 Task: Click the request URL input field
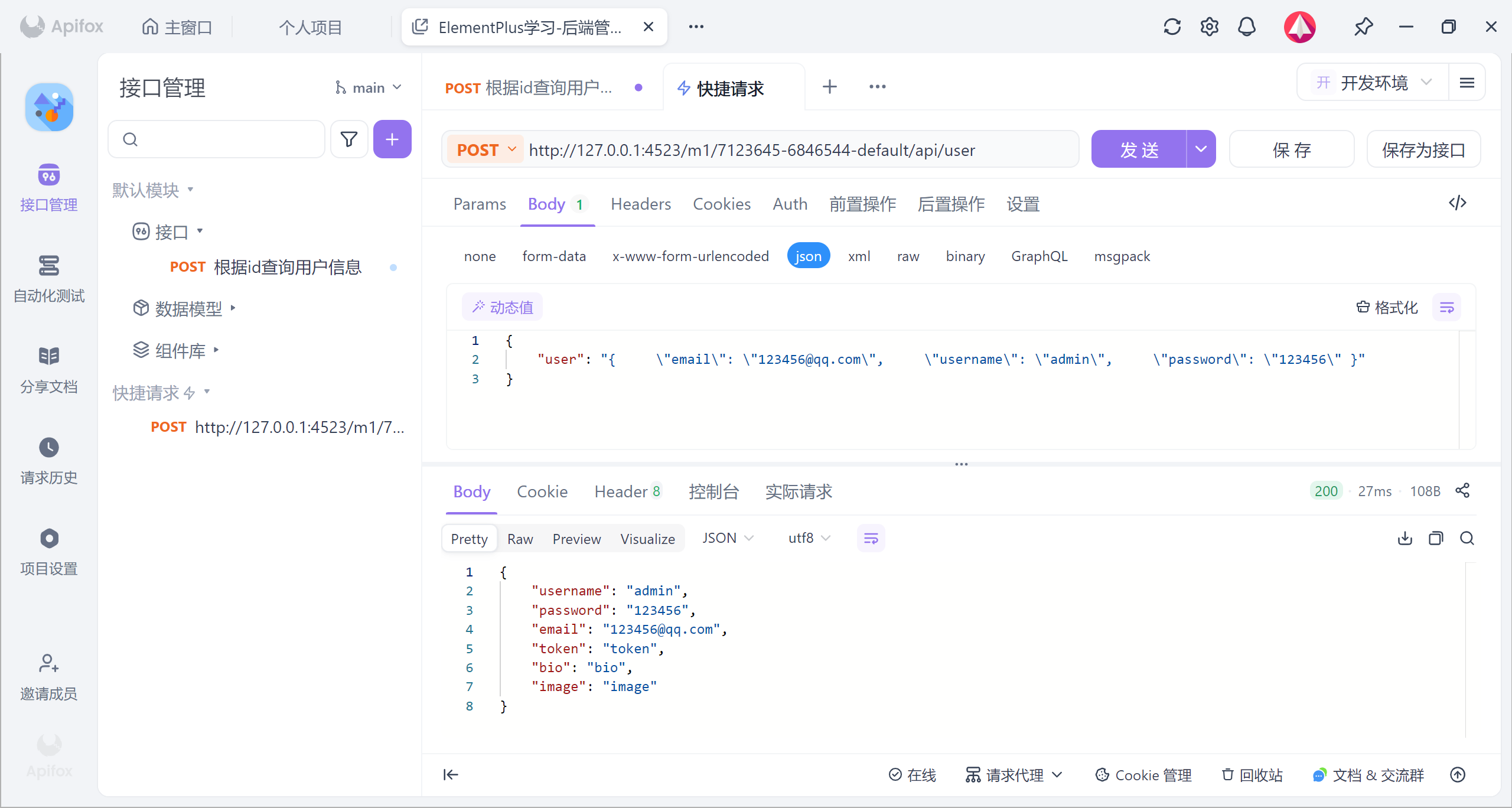(x=797, y=150)
